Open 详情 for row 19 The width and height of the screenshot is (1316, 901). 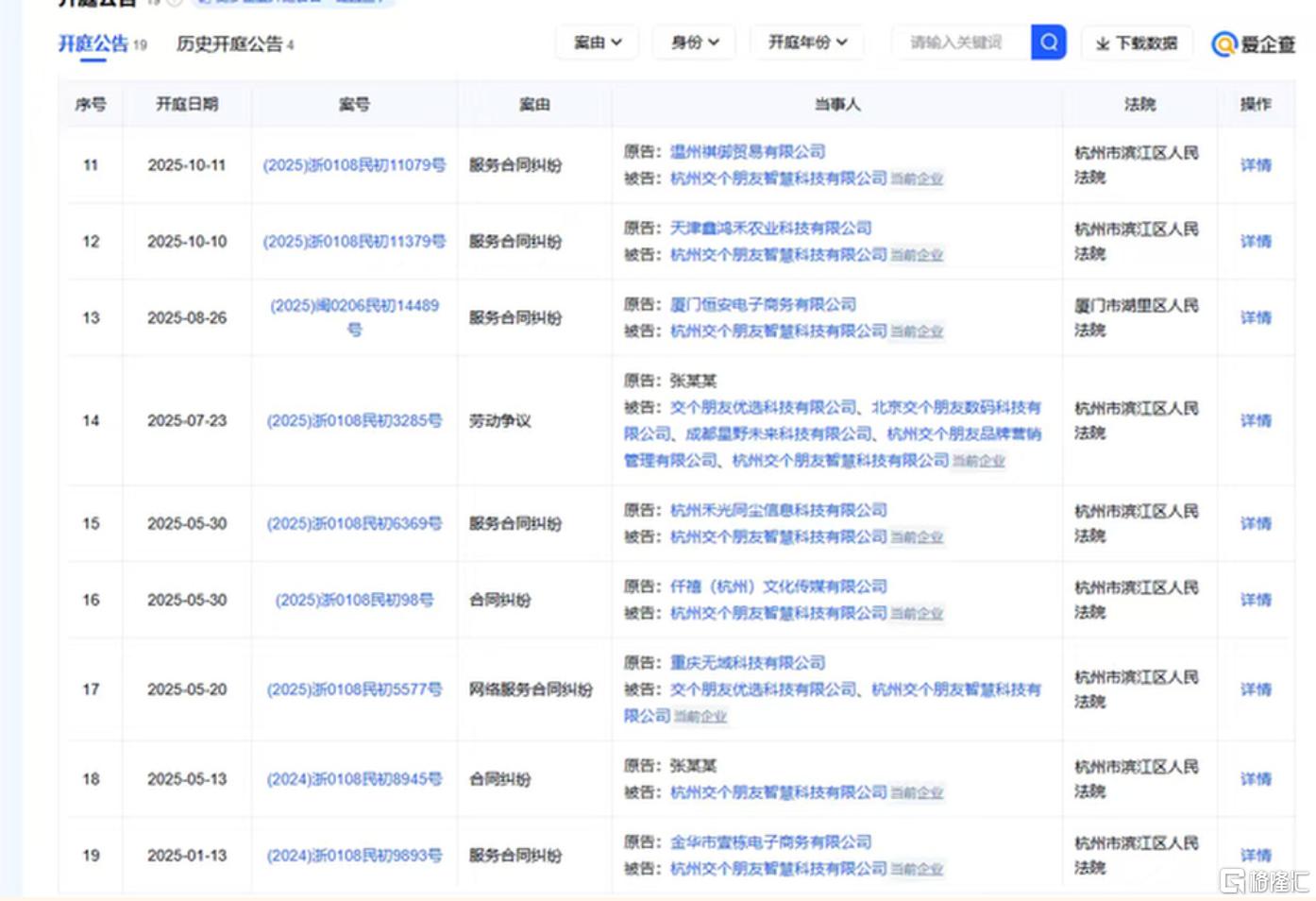coord(1256,856)
